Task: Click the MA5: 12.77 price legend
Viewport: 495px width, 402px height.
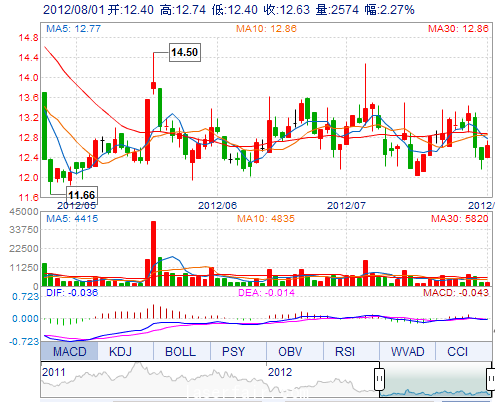Action: click(73, 29)
